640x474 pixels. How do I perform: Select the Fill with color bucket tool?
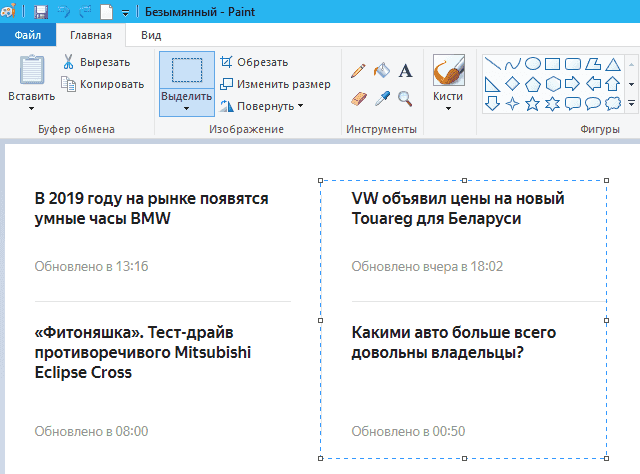pos(382,70)
